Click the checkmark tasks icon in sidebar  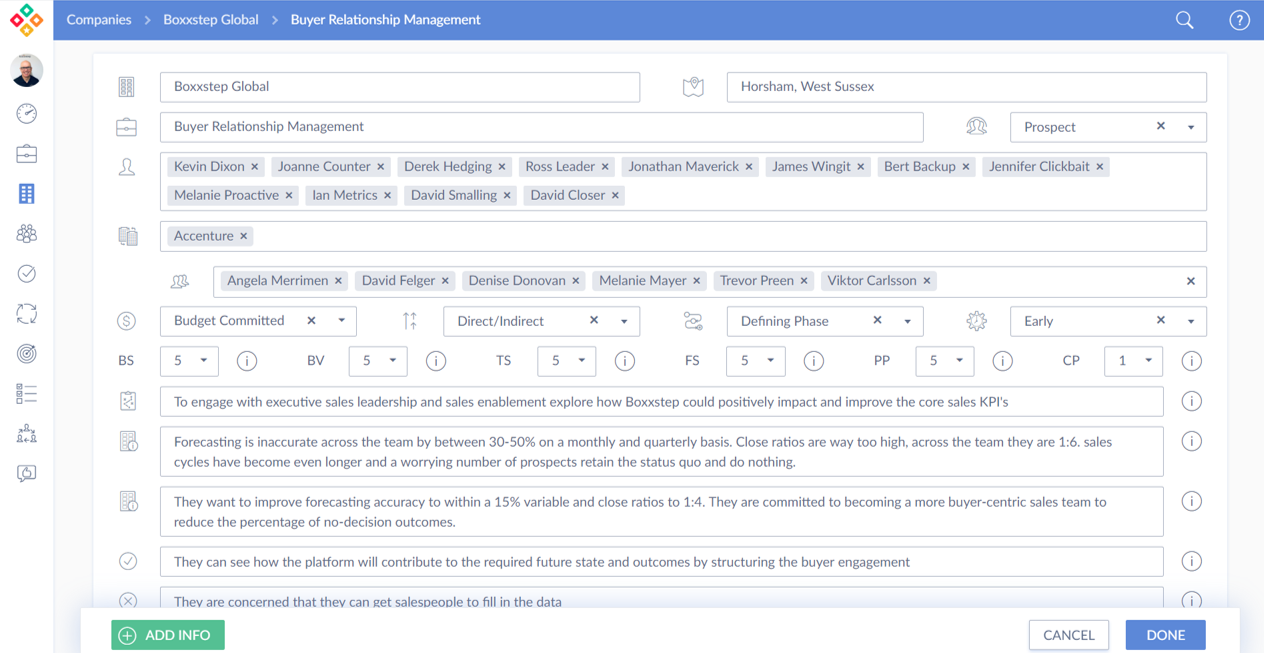[x=27, y=274]
